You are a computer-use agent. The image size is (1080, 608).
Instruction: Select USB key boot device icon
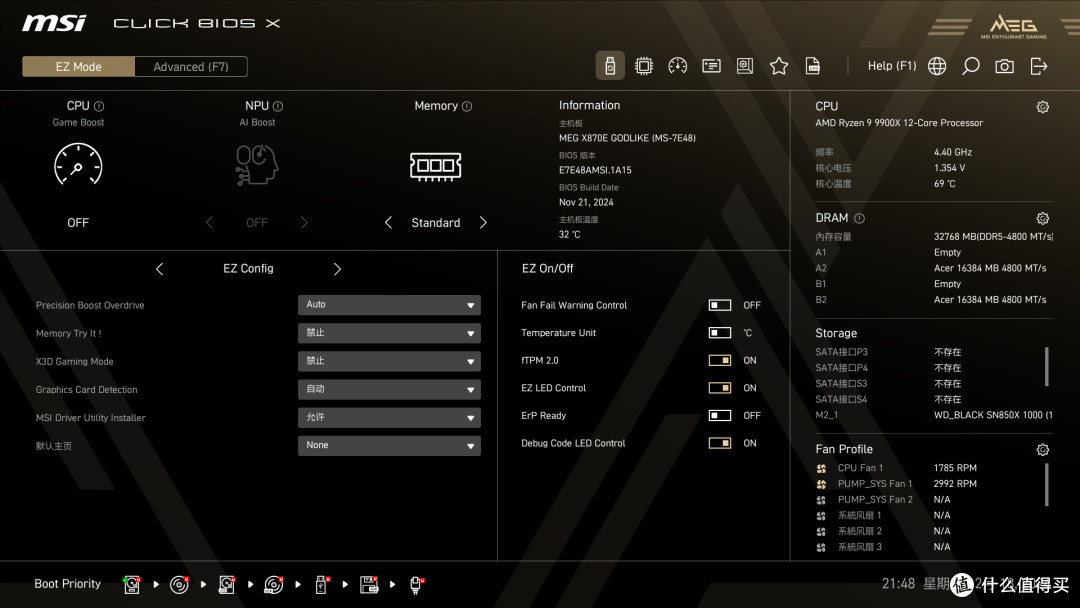pyautogui.click(x=321, y=585)
